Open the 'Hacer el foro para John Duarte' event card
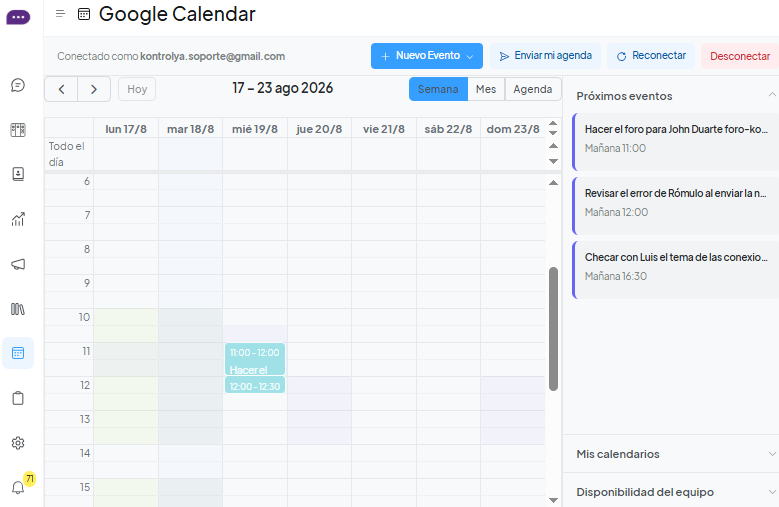 [676, 142]
